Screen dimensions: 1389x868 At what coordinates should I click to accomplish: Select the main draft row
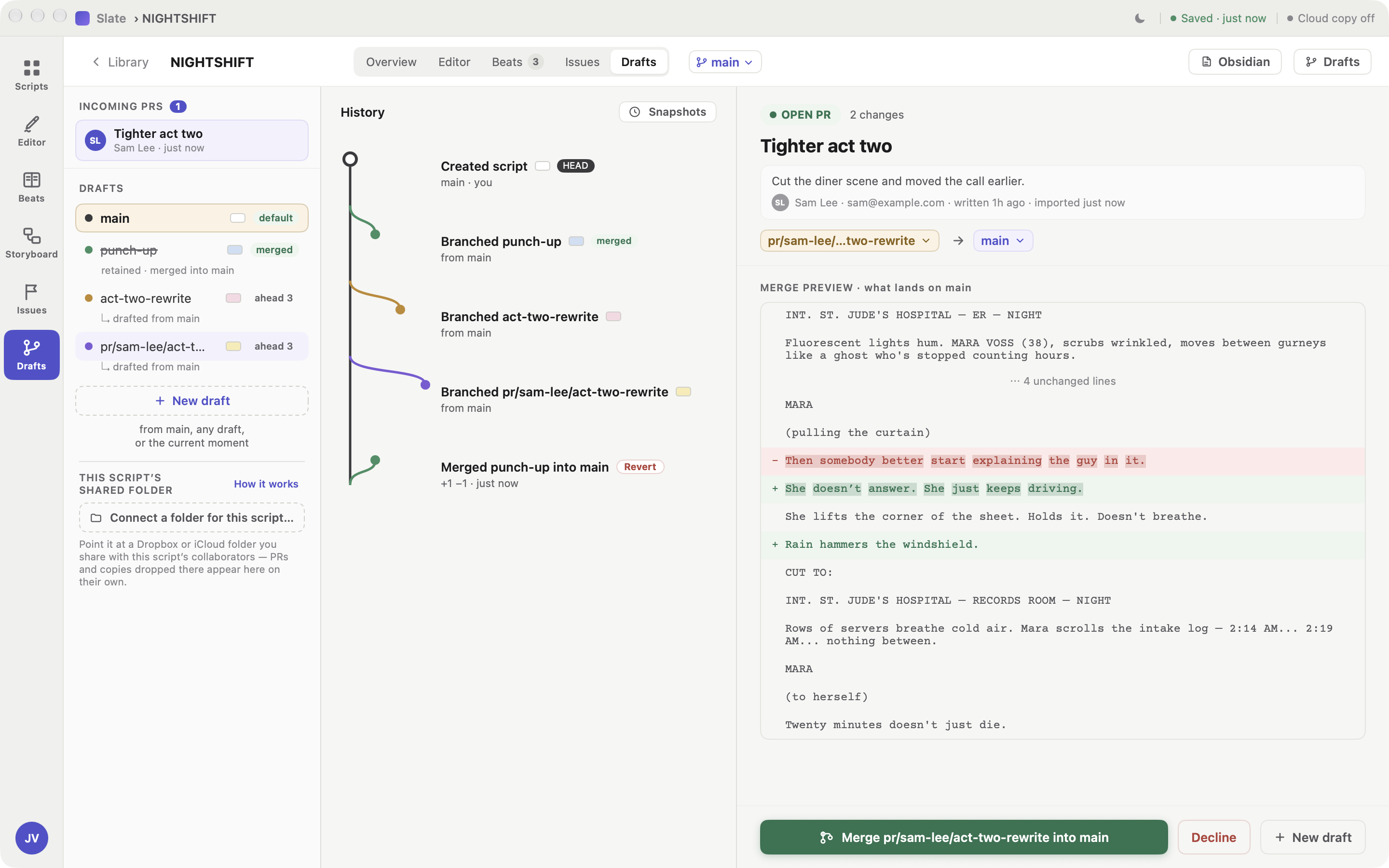191,218
